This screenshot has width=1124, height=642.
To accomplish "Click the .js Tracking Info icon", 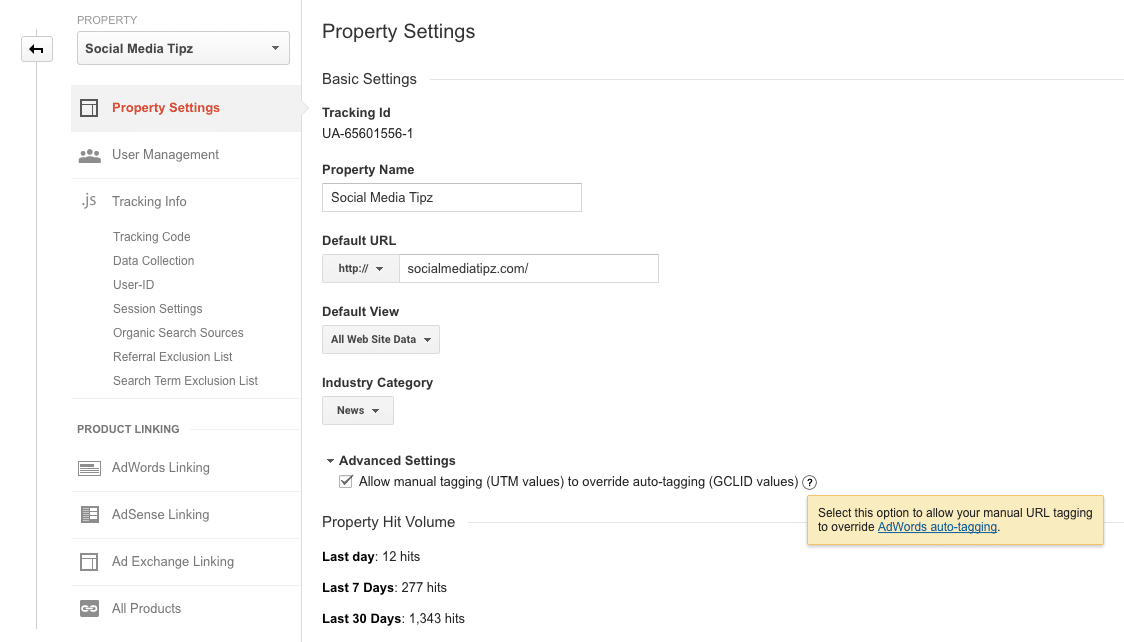I will click(89, 201).
